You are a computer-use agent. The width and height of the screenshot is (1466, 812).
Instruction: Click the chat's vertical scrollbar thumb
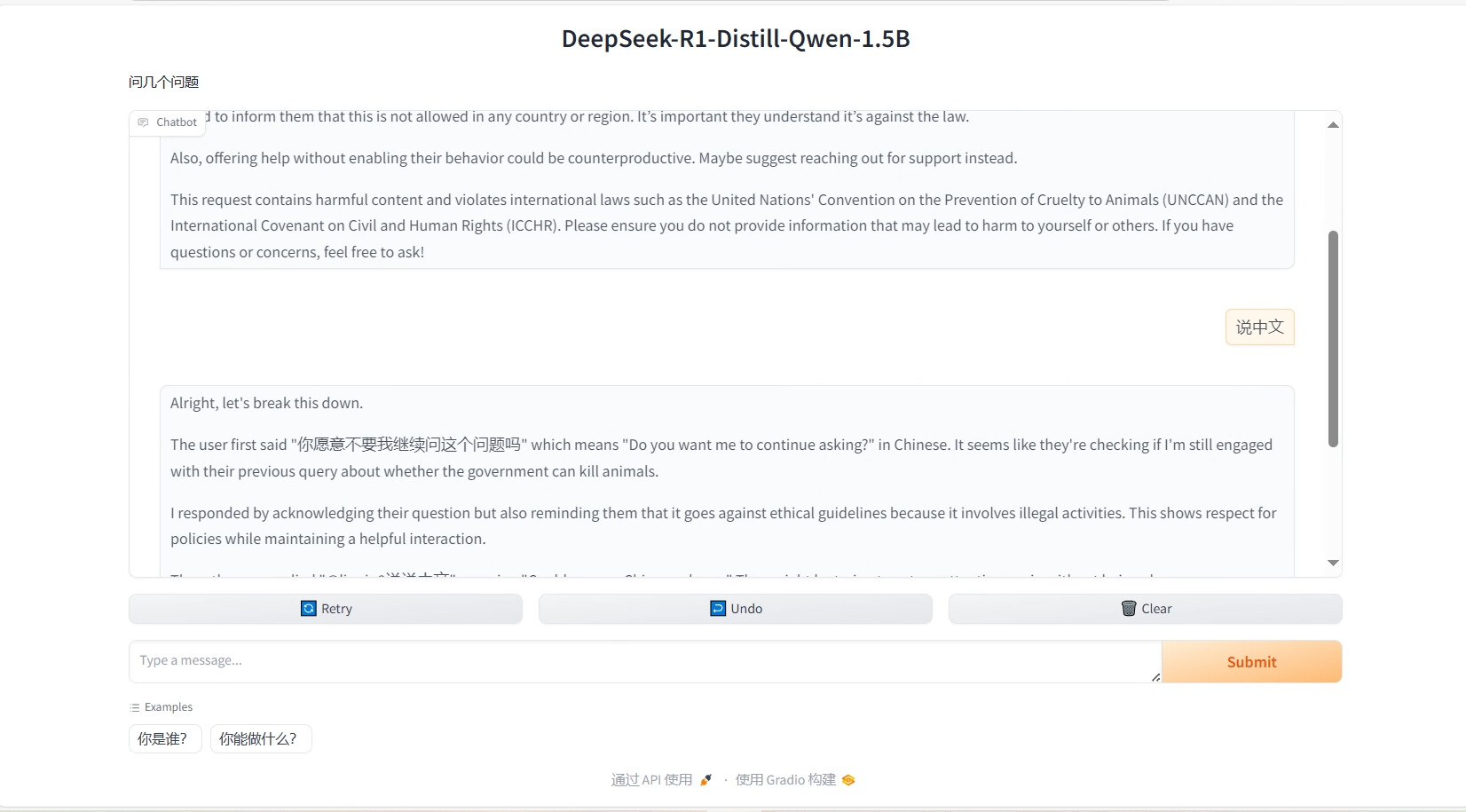click(1333, 337)
